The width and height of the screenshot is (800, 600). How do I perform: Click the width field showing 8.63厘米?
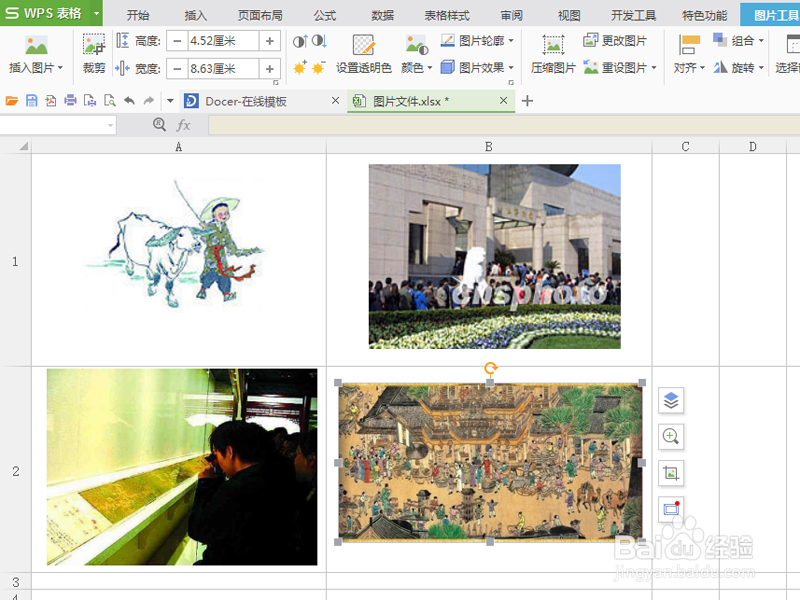(x=223, y=68)
